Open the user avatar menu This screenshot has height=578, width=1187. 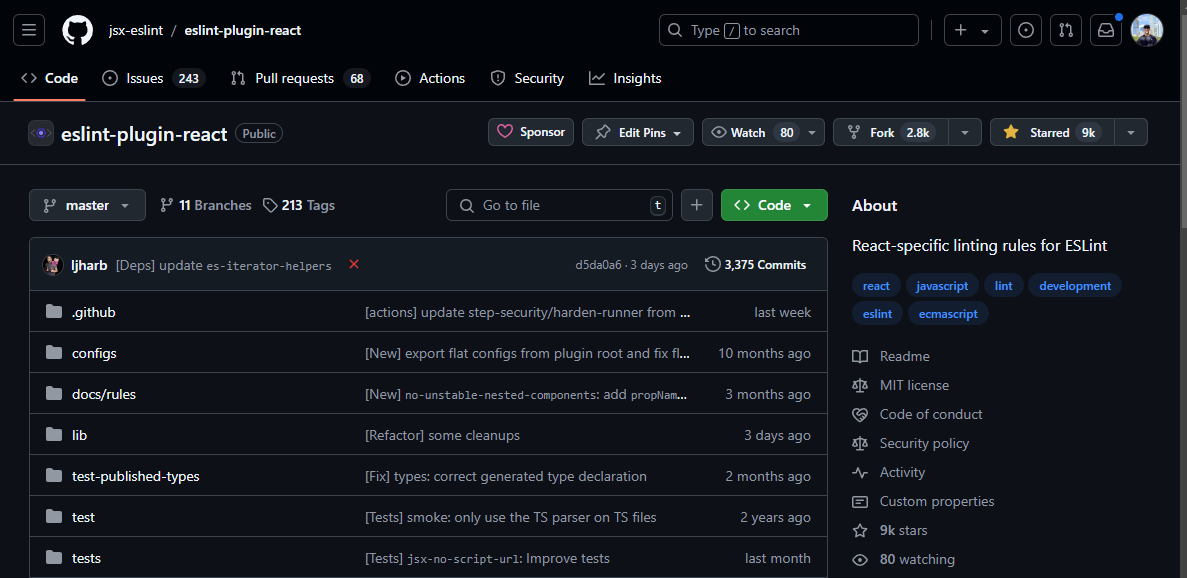coord(1146,30)
